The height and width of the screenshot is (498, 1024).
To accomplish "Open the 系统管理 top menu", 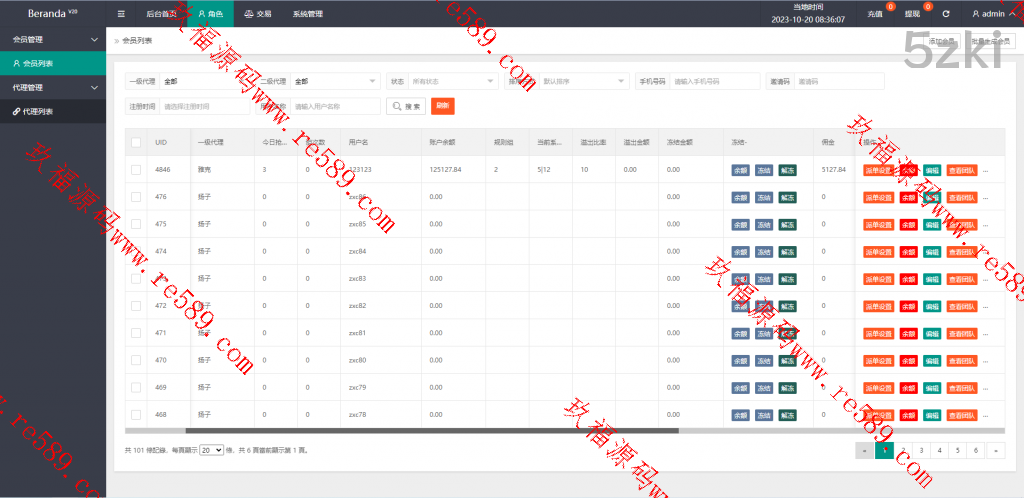I will 307,14.
